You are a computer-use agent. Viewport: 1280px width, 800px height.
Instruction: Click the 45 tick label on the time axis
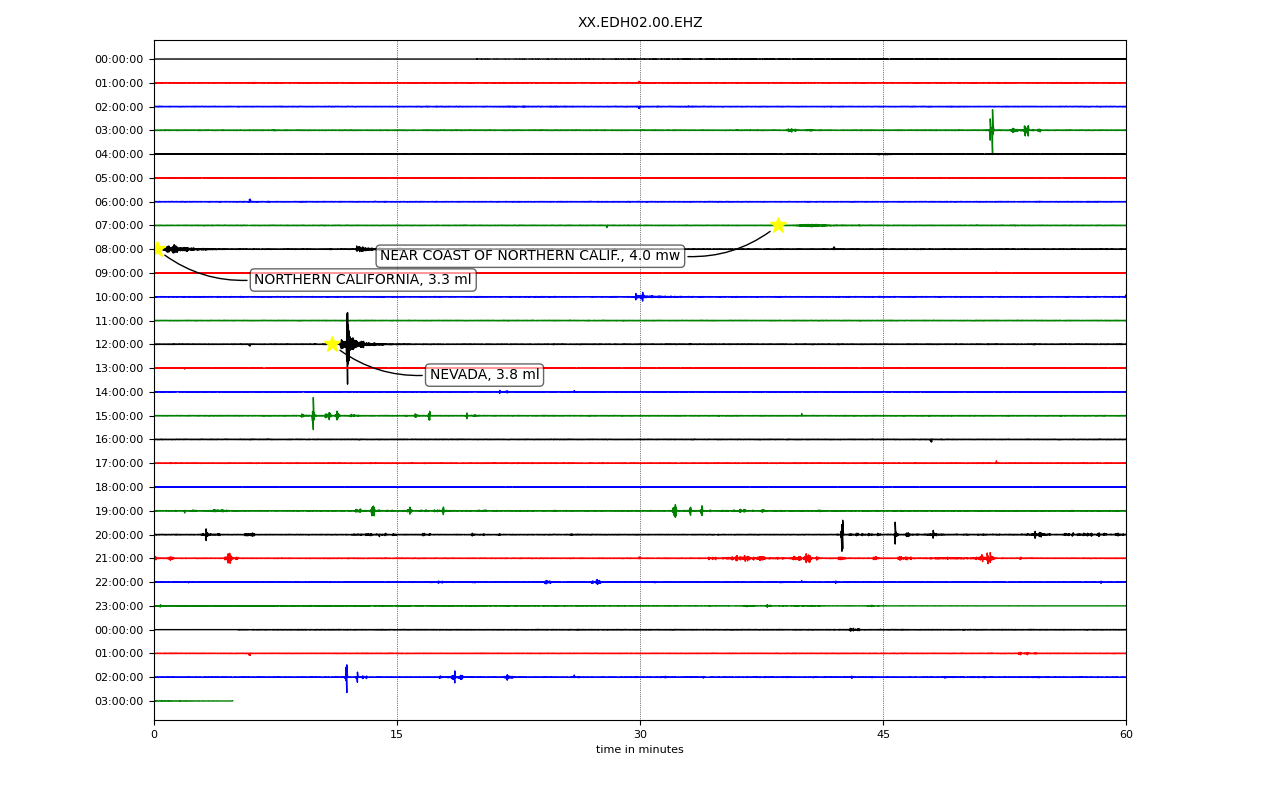tap(883, 735)
